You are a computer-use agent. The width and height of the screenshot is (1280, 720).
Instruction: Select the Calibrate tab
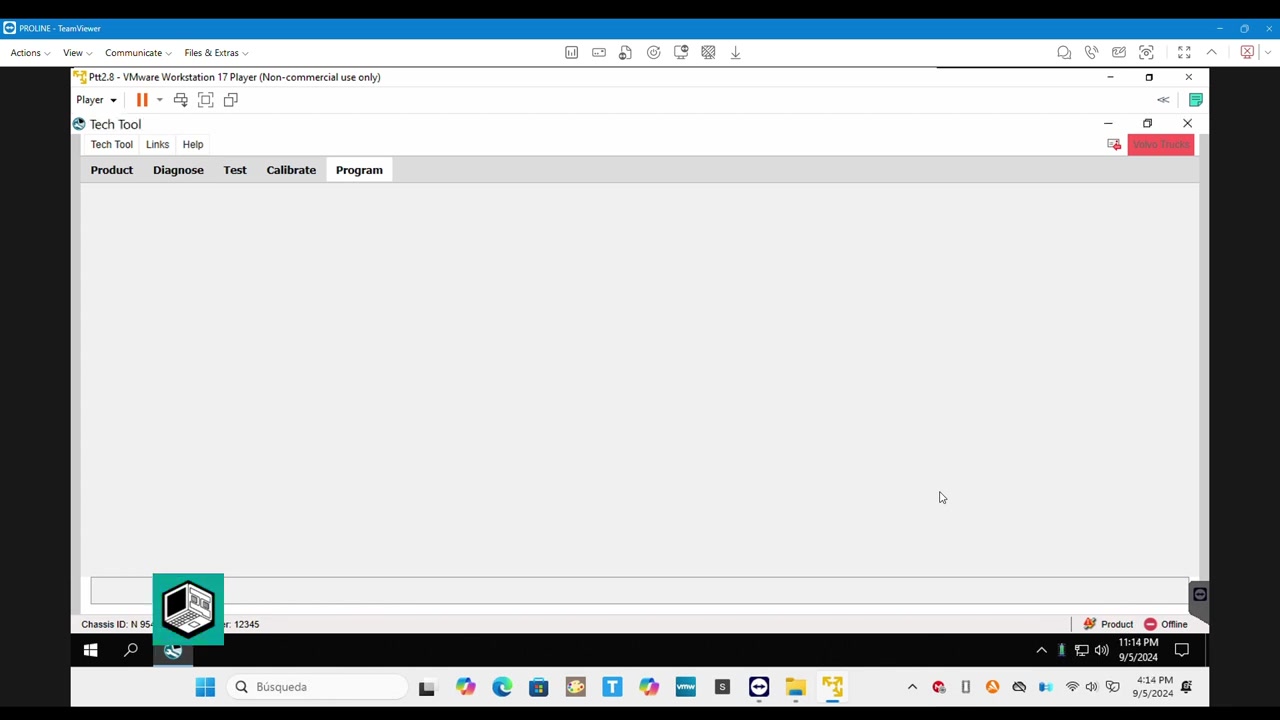click(291, 170)
